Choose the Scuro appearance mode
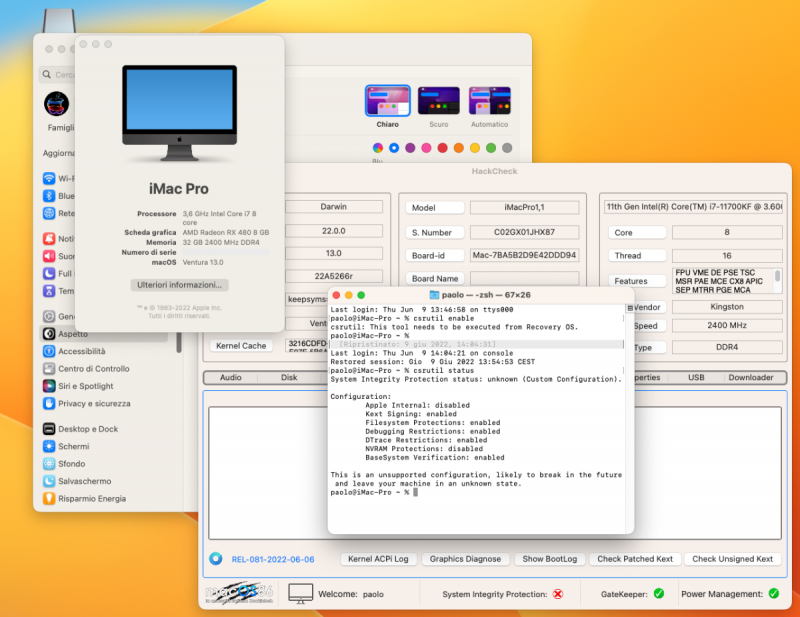This screenshot has height=617, width=800. click(438, 101)
